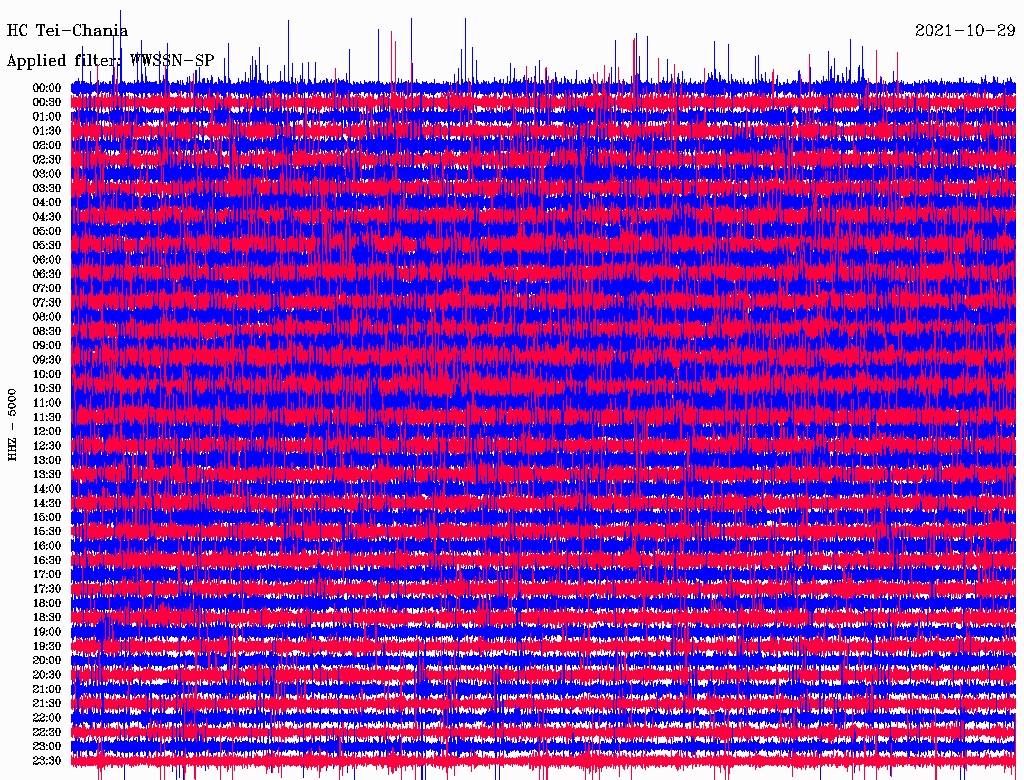1024x780 pixels.
Task: Select the 18:00 time label
Action: pyautogui.click(x=47, y=604)
